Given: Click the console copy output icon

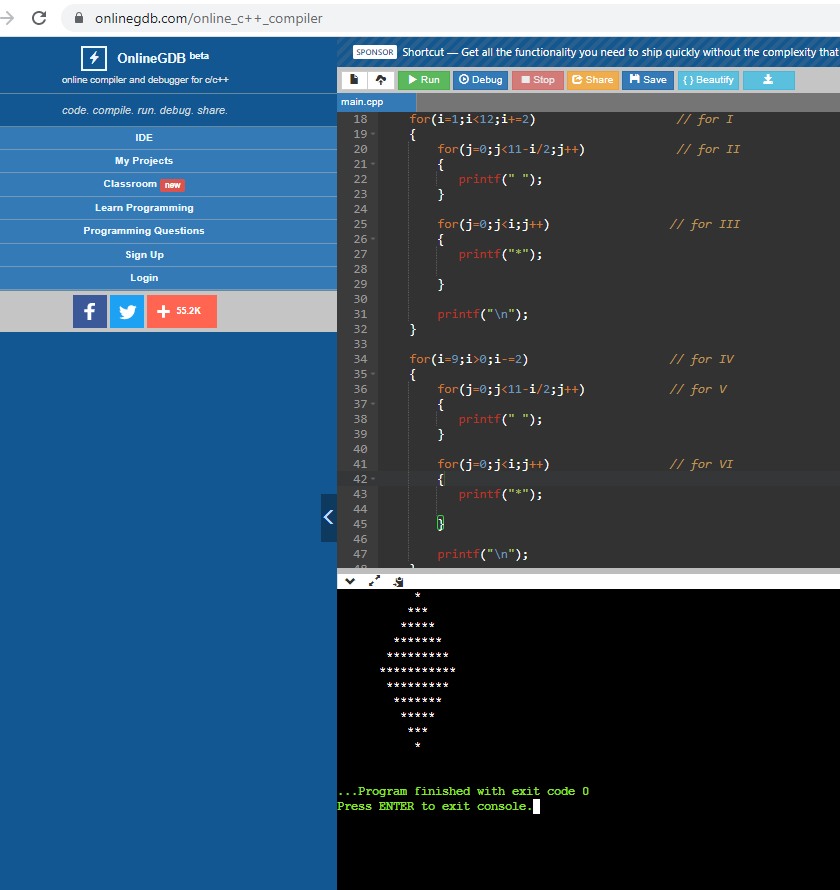Looking at the screenshot, I should [x=398, y=580].
